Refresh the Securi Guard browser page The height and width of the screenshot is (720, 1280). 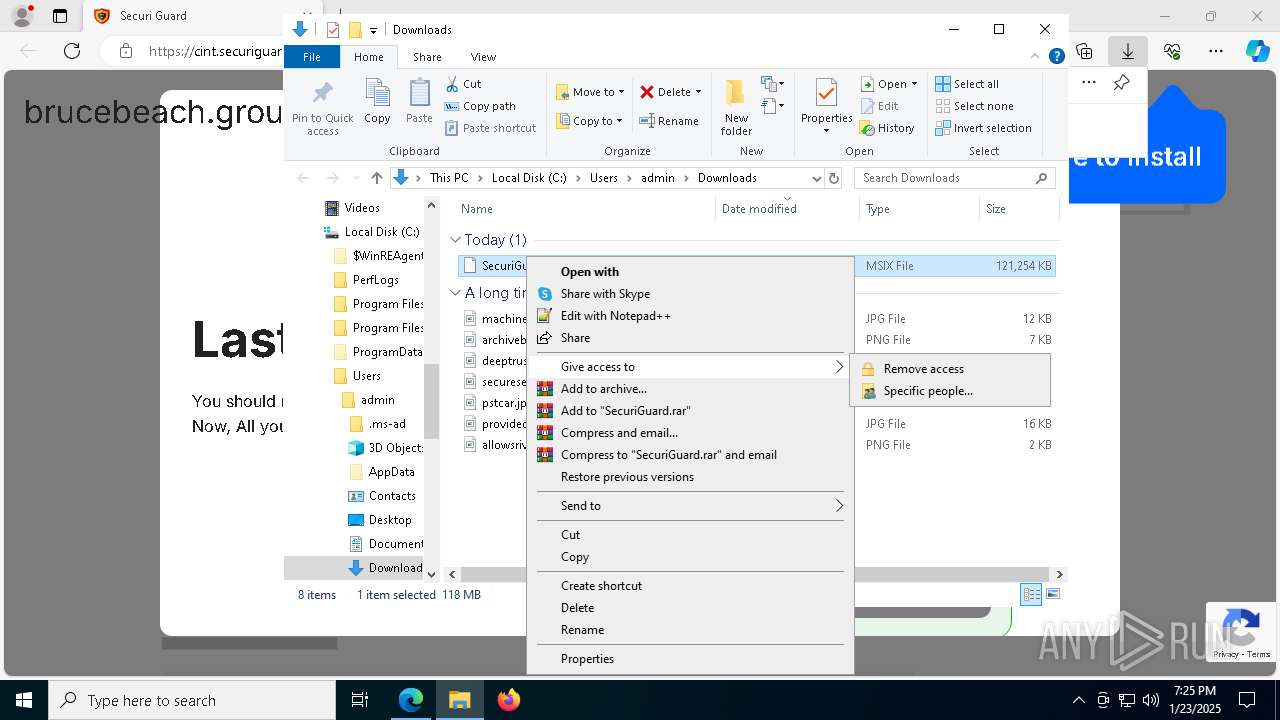tap(72, 51)
